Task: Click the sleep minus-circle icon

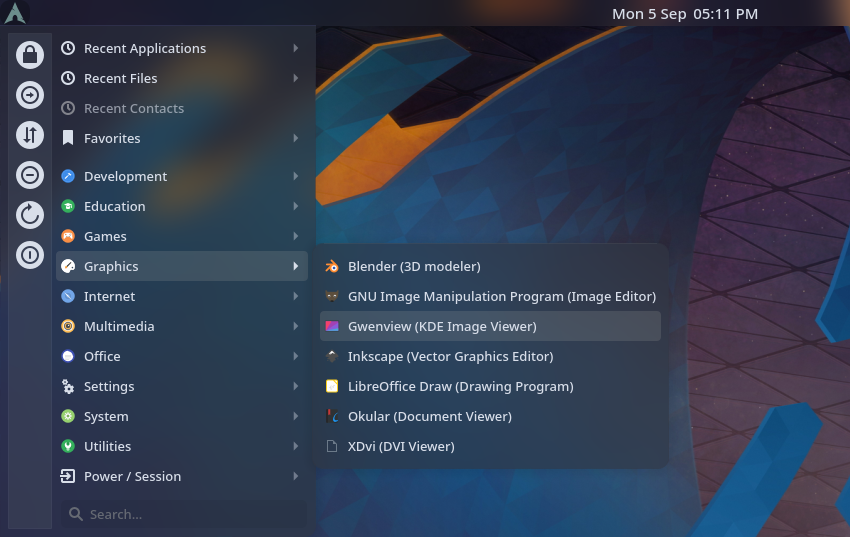Action: pyautogui.click(x=30, y=175)
